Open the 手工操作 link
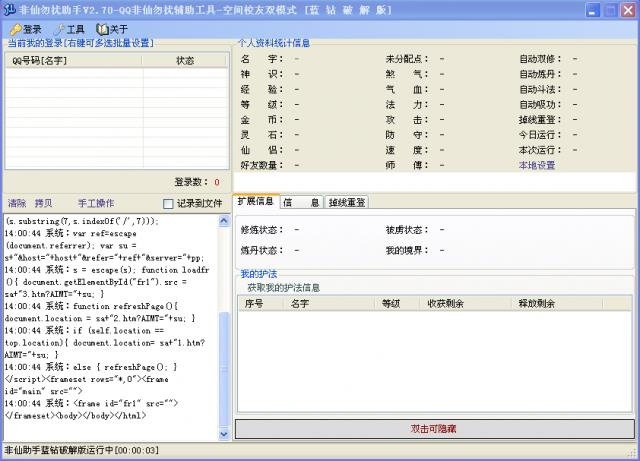 click(x=96, y=203)
